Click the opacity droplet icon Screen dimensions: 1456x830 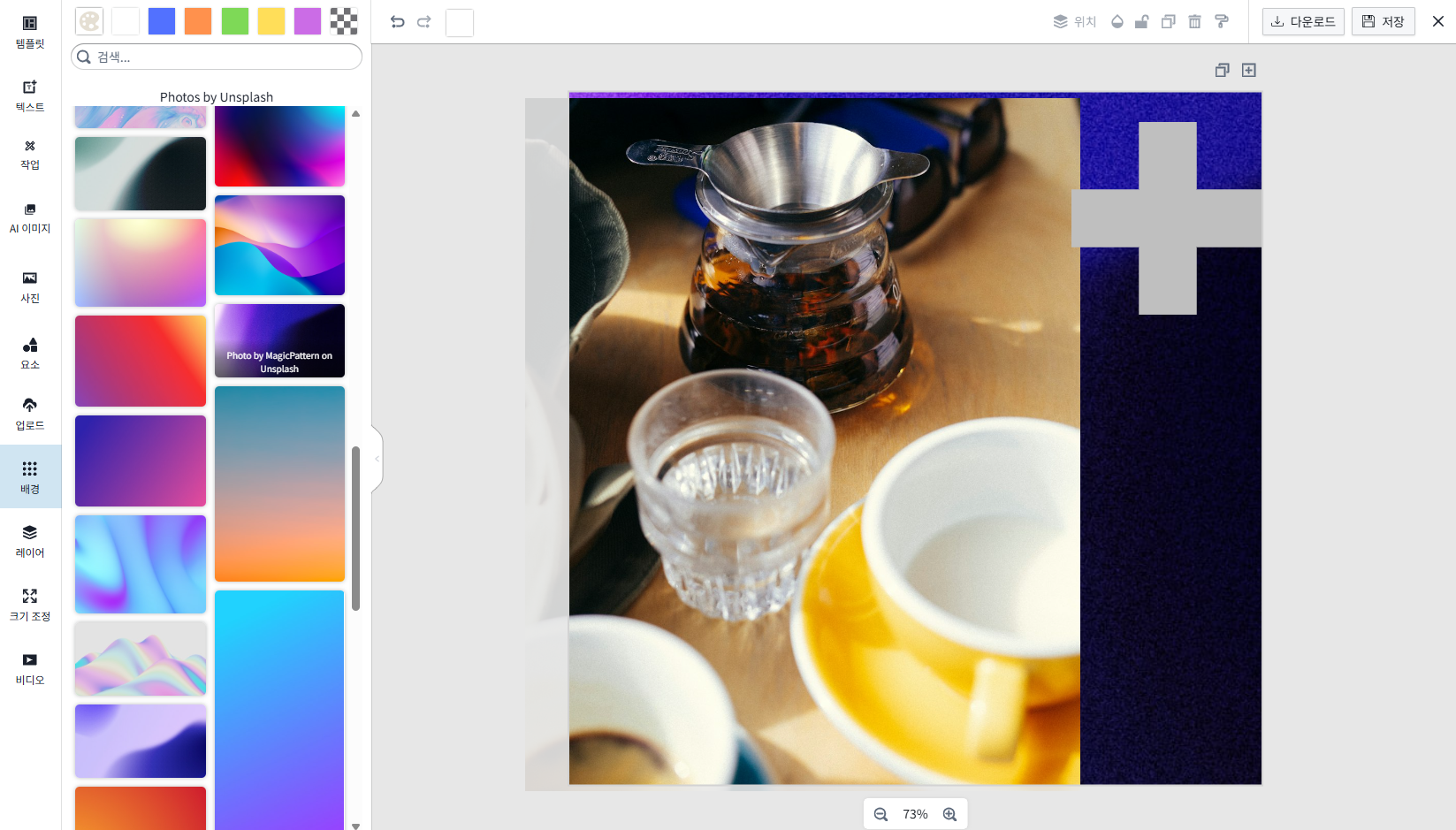[x=1117, y=22]
